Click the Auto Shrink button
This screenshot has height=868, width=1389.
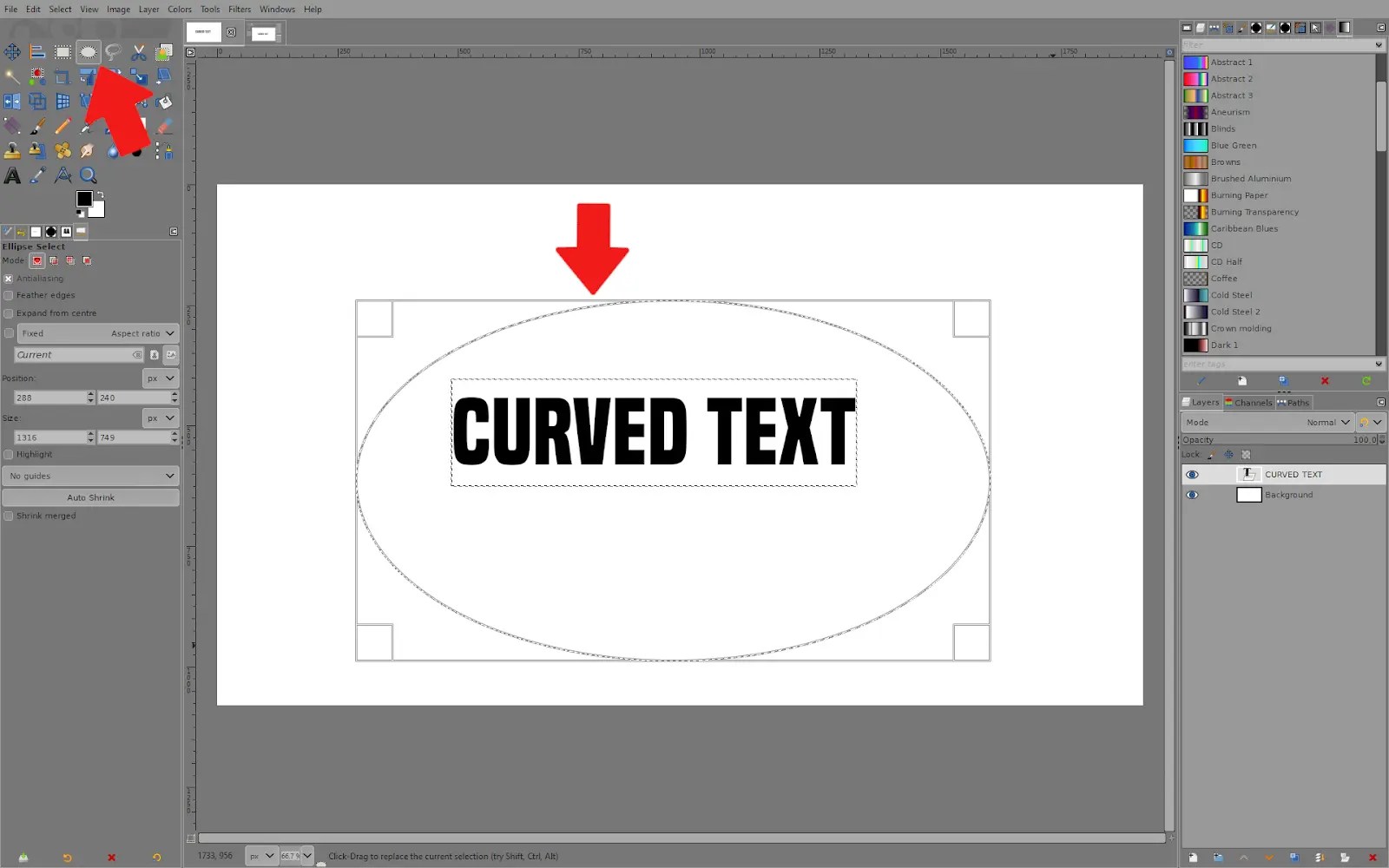click(90, 496)
